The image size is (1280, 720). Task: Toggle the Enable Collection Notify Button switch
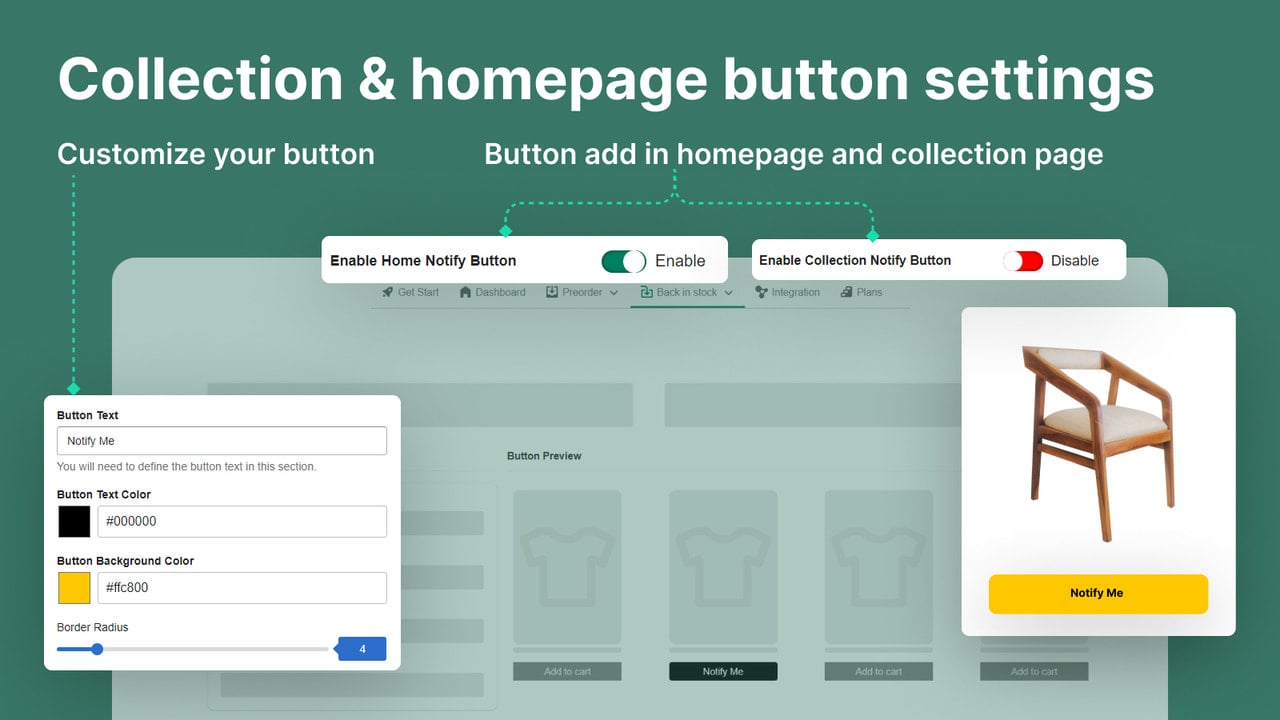point(1023,261)
